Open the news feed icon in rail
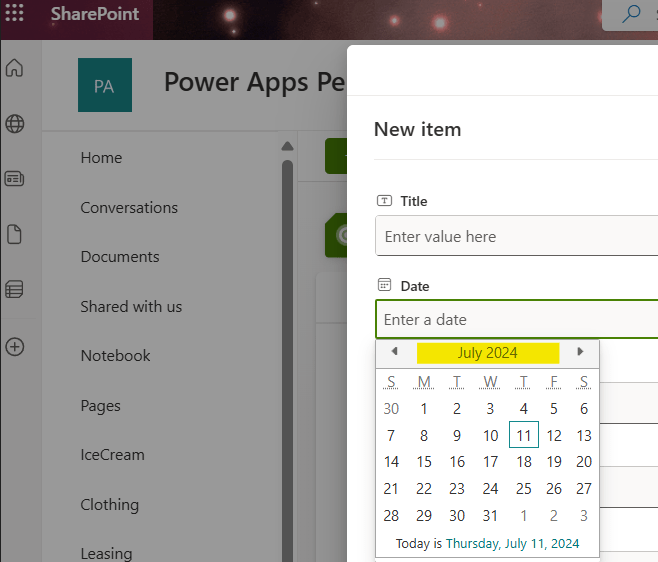 coord(15,179)
